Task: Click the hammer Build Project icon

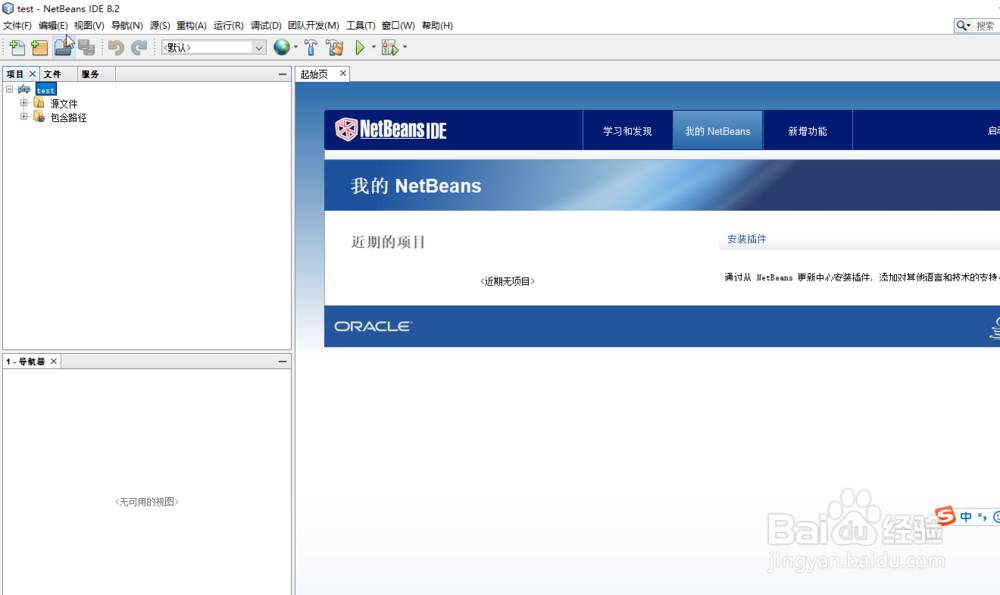Action: click(x=311, y=47)
